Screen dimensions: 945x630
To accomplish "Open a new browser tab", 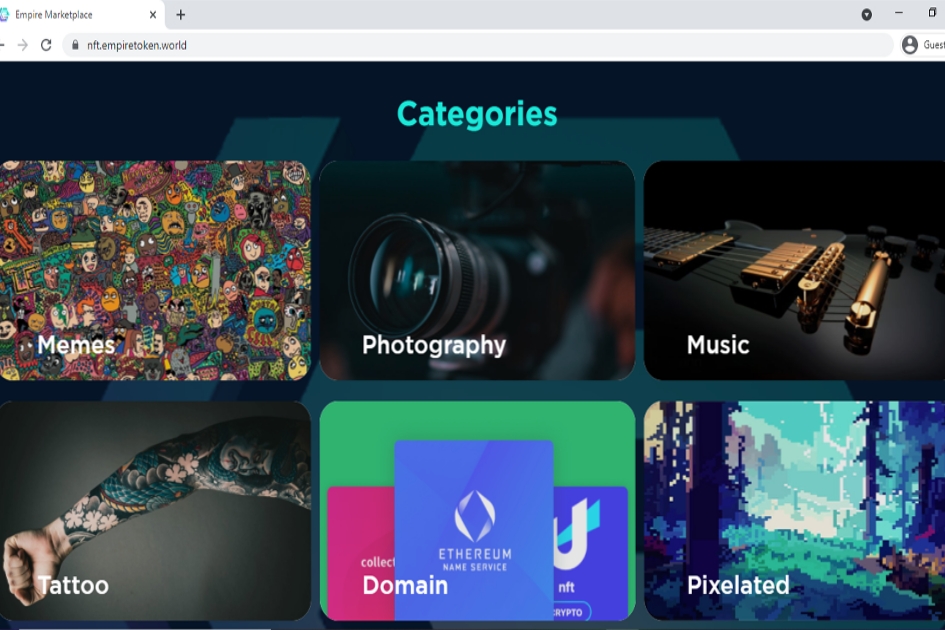I will coord(180,15).
